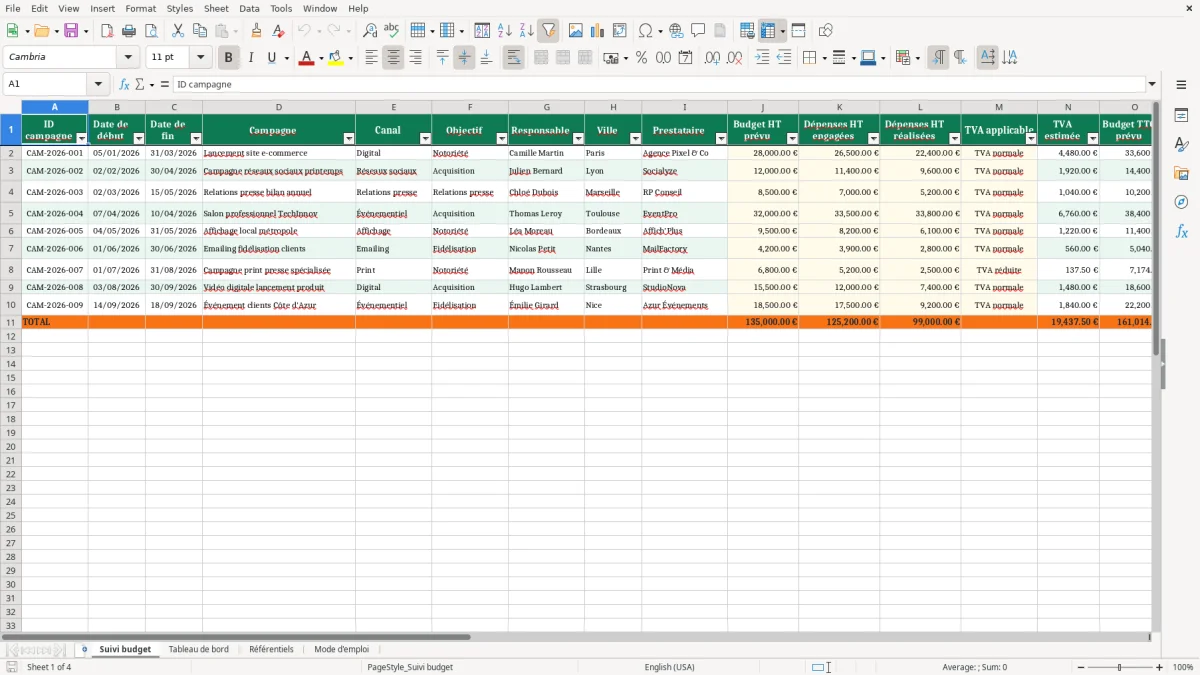Switch to the Référentiels sheet tab
This screenshot has height=675, width=1200.
[271, 649]
